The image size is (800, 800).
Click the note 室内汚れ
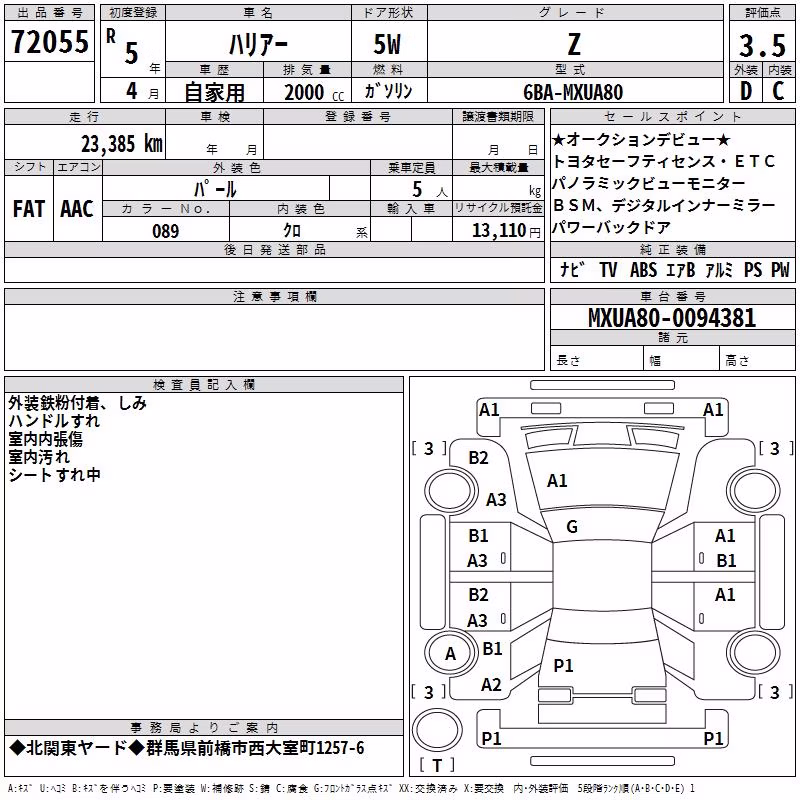tap(39, 457)
